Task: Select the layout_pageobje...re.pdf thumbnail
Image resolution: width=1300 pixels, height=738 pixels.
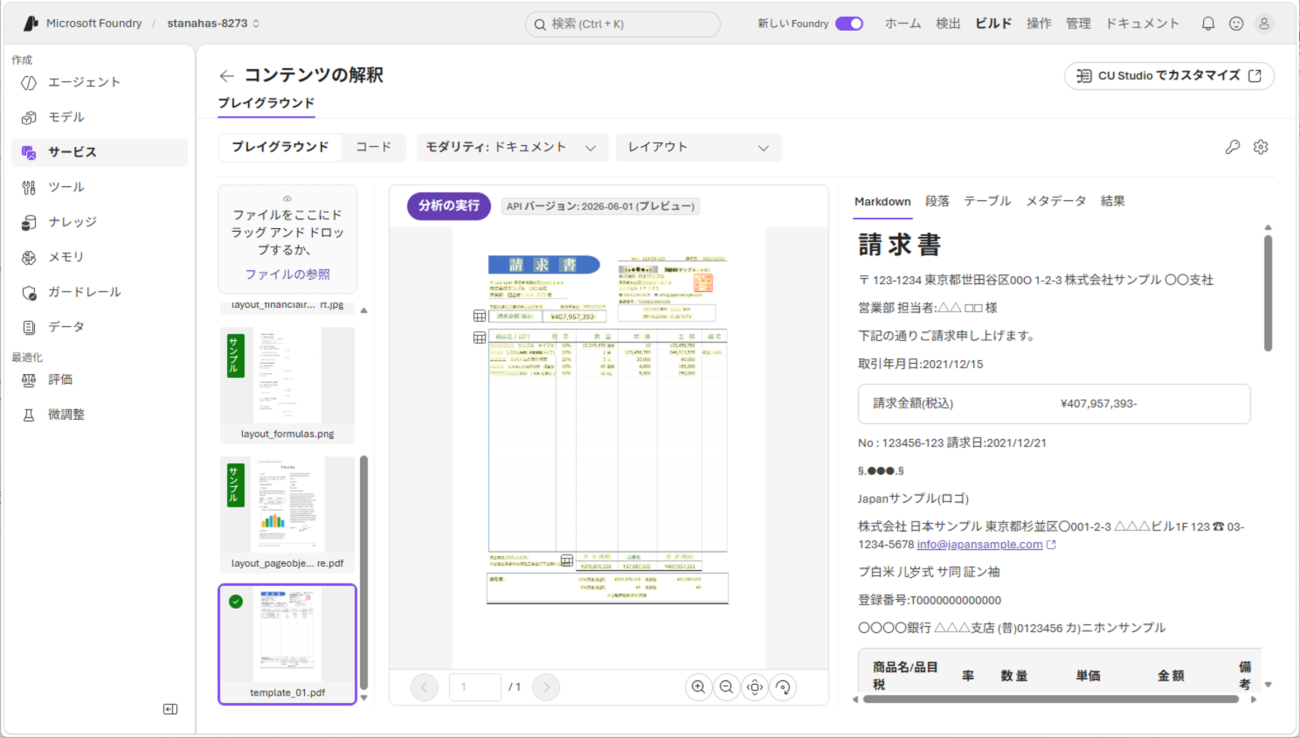Action: [x=287, y=515]
